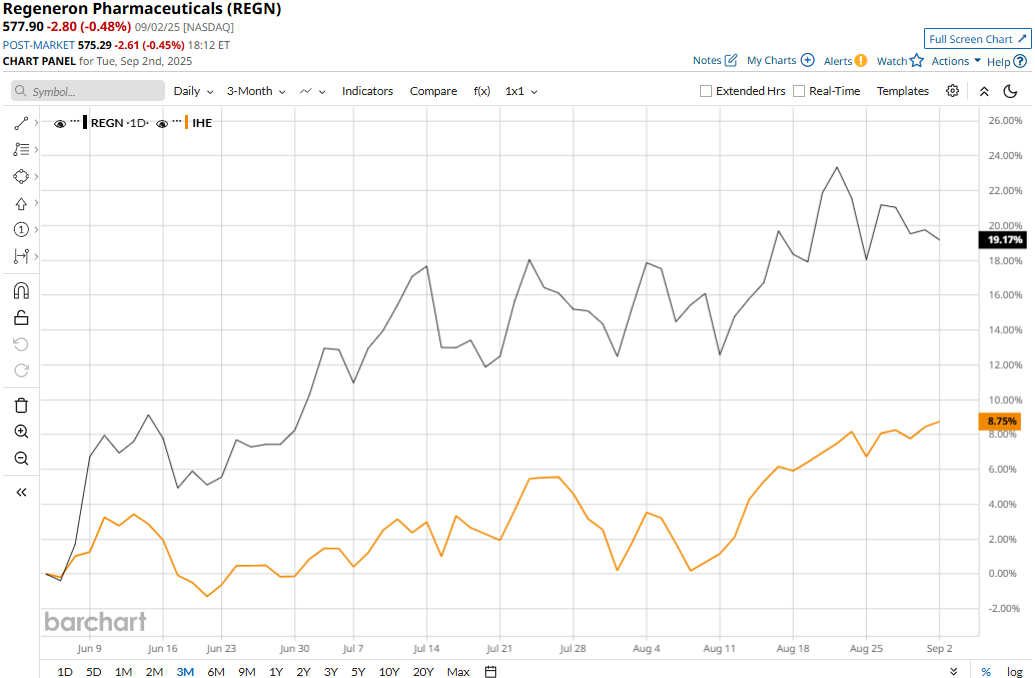The height and width of the screenshot is (678, 1035).
Task: Expand bottom panel double chevron down
Action: coord(953,671)
